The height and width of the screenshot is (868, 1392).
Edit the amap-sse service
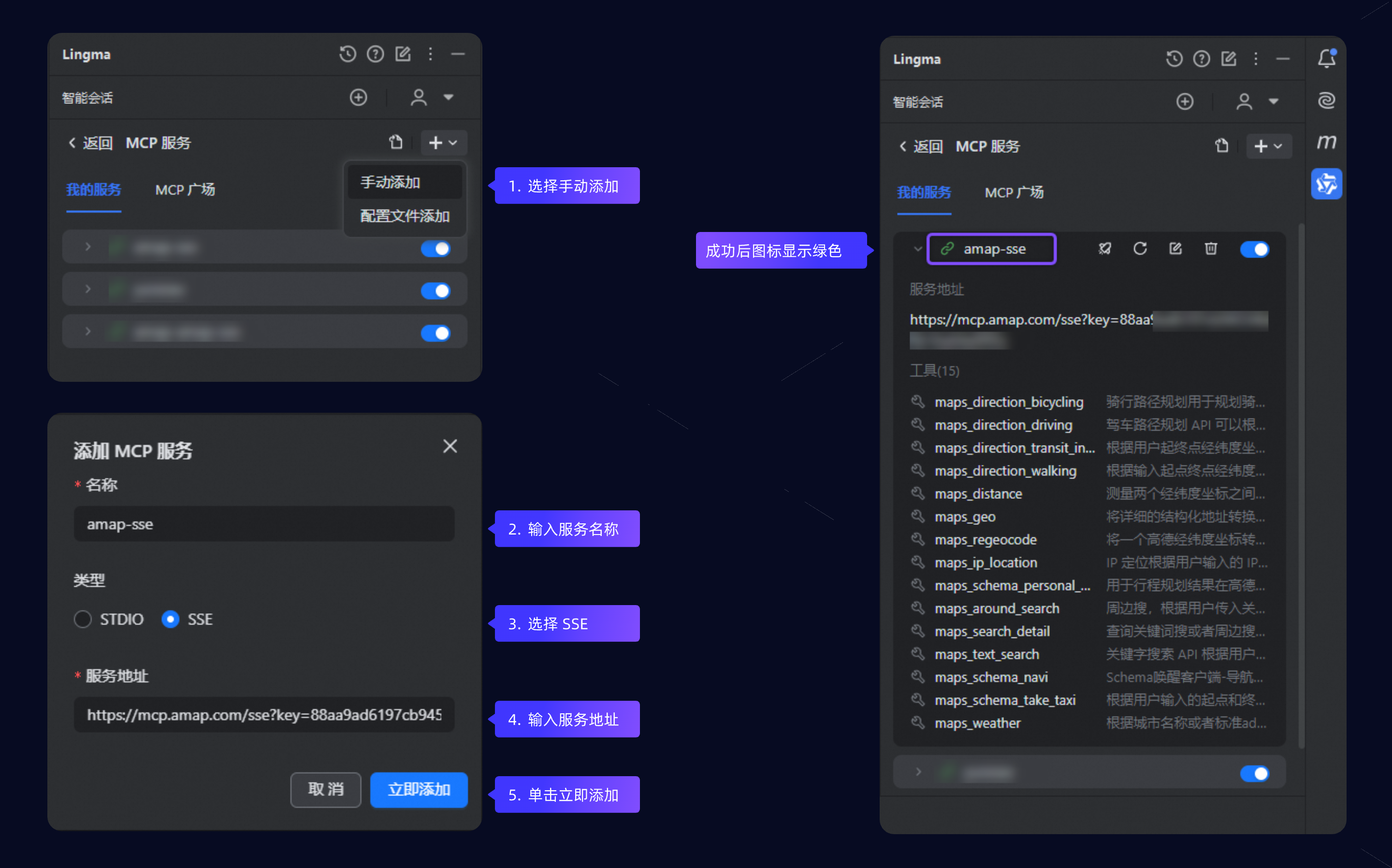click(1175, 248)
